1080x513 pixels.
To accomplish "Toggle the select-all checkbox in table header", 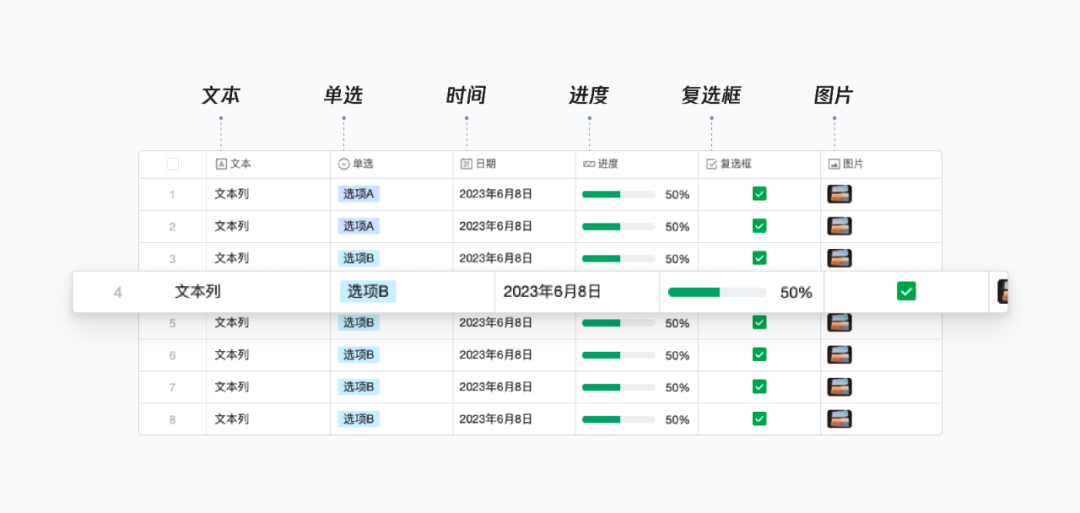I will pyautogui.click(x=172, y=164).
